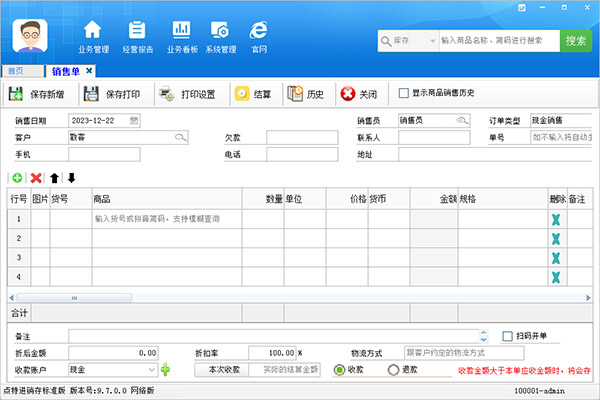Open the 业务看板 chart icon

180,34
